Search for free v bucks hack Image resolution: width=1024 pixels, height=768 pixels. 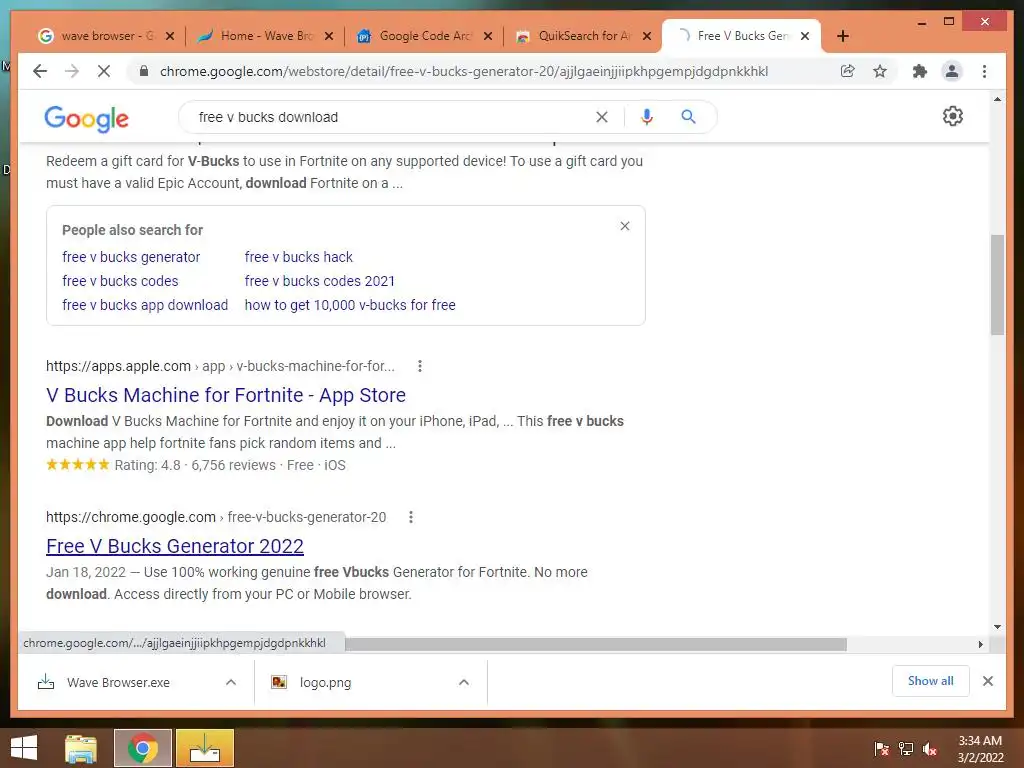[x=298, y=257]
